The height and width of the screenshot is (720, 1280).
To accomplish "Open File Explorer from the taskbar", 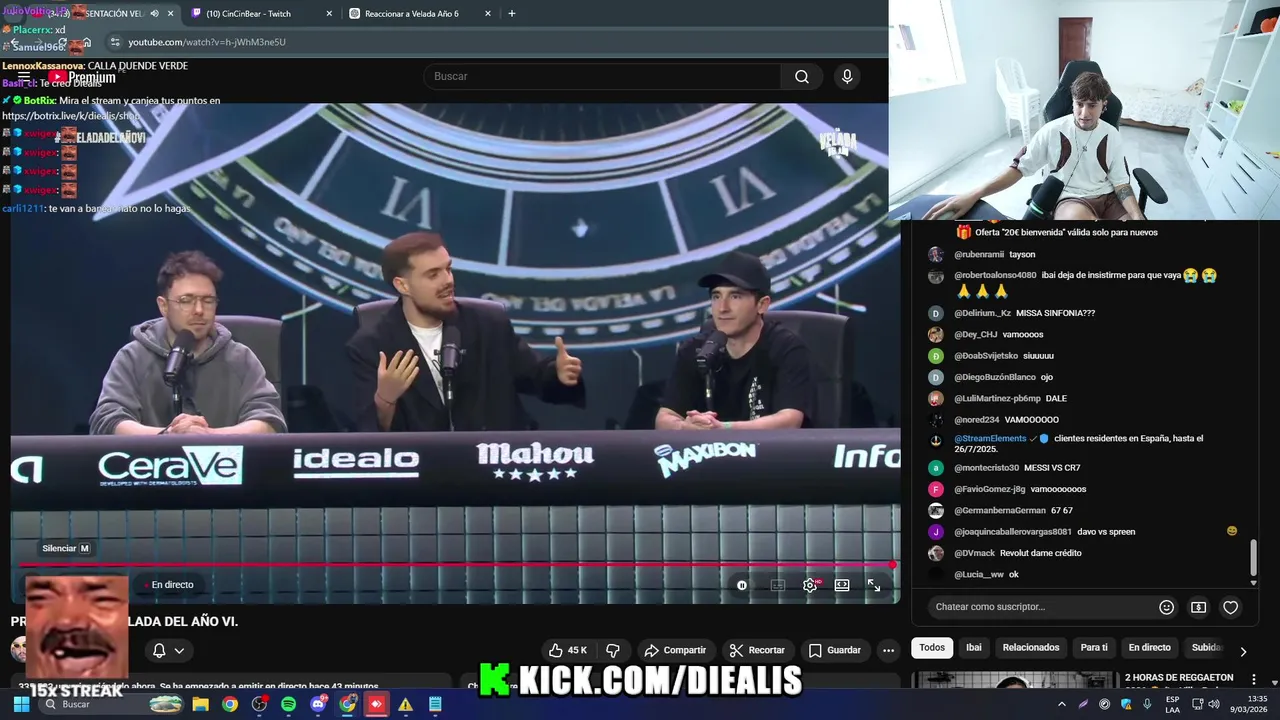I will [200, 704].
